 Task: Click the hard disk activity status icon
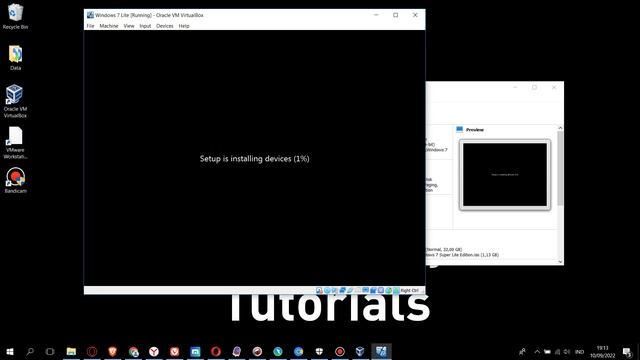(319, 290)
